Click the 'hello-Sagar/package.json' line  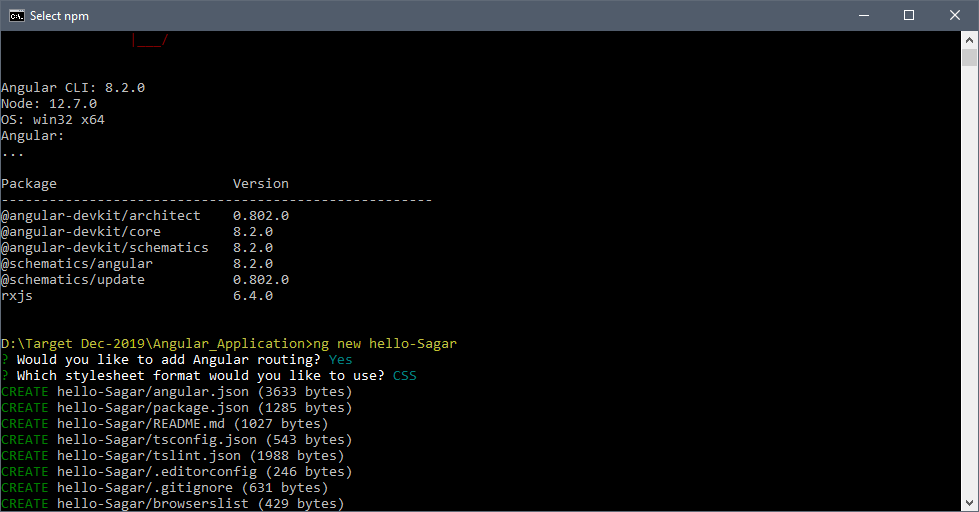pos(177,408)
